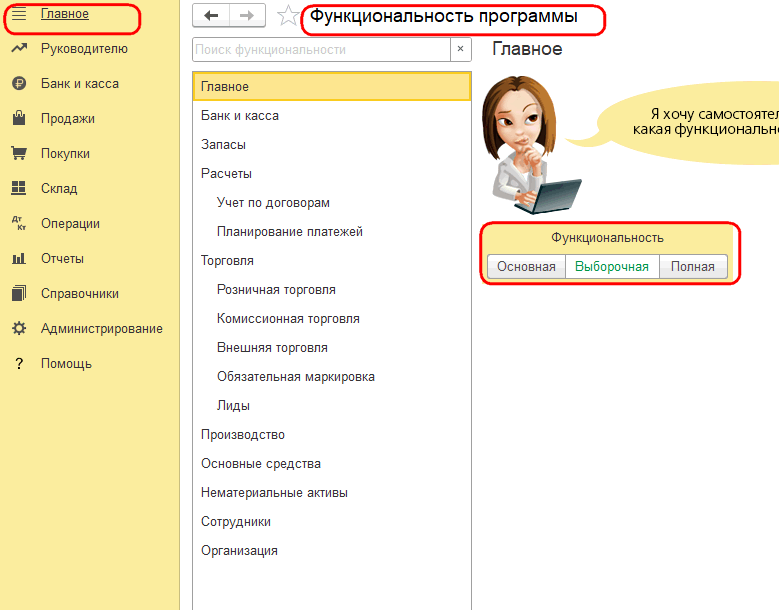
Task: Click the Руководителю trend-line icon
Action: [x=19, y=48]
